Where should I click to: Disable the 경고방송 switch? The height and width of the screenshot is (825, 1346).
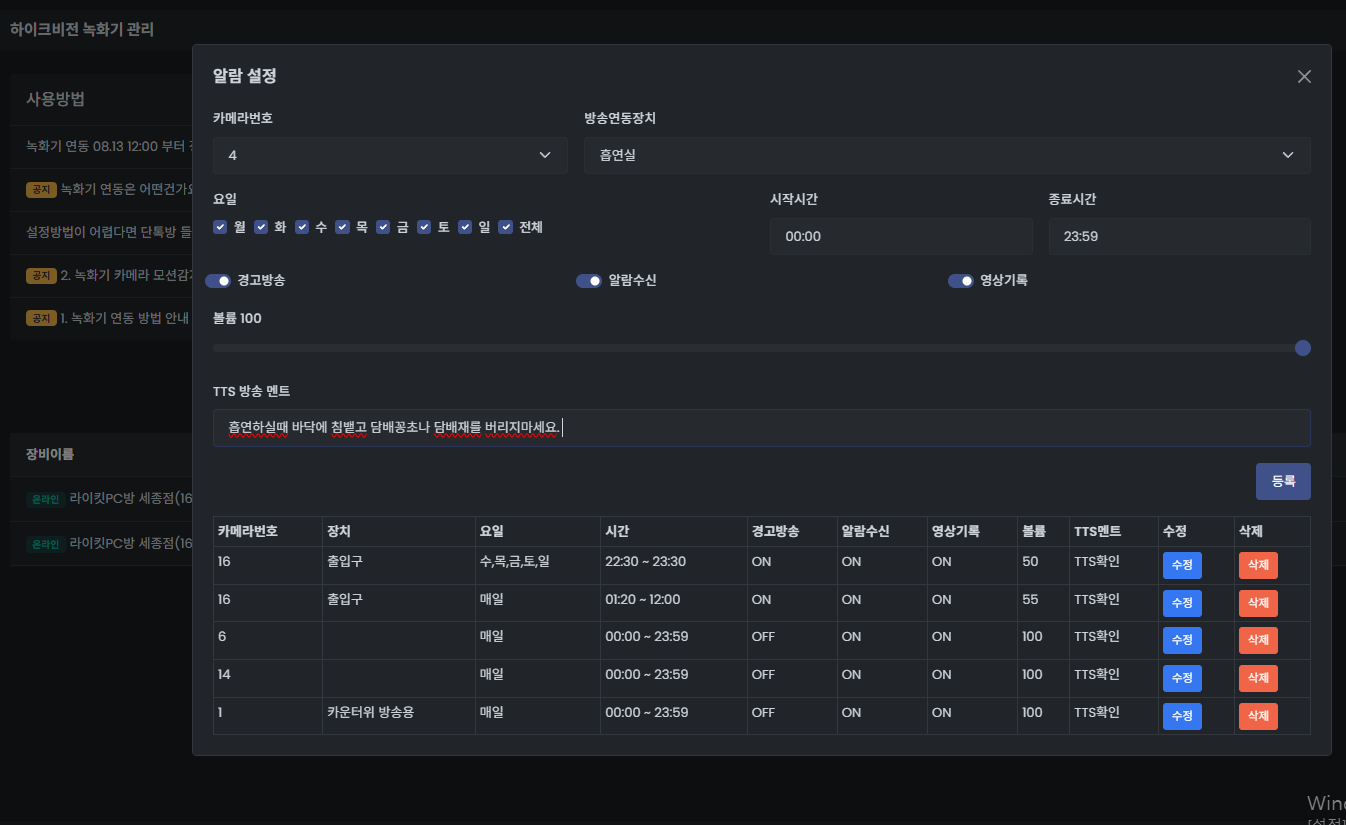pyautogui.click(x=218, y=281)
